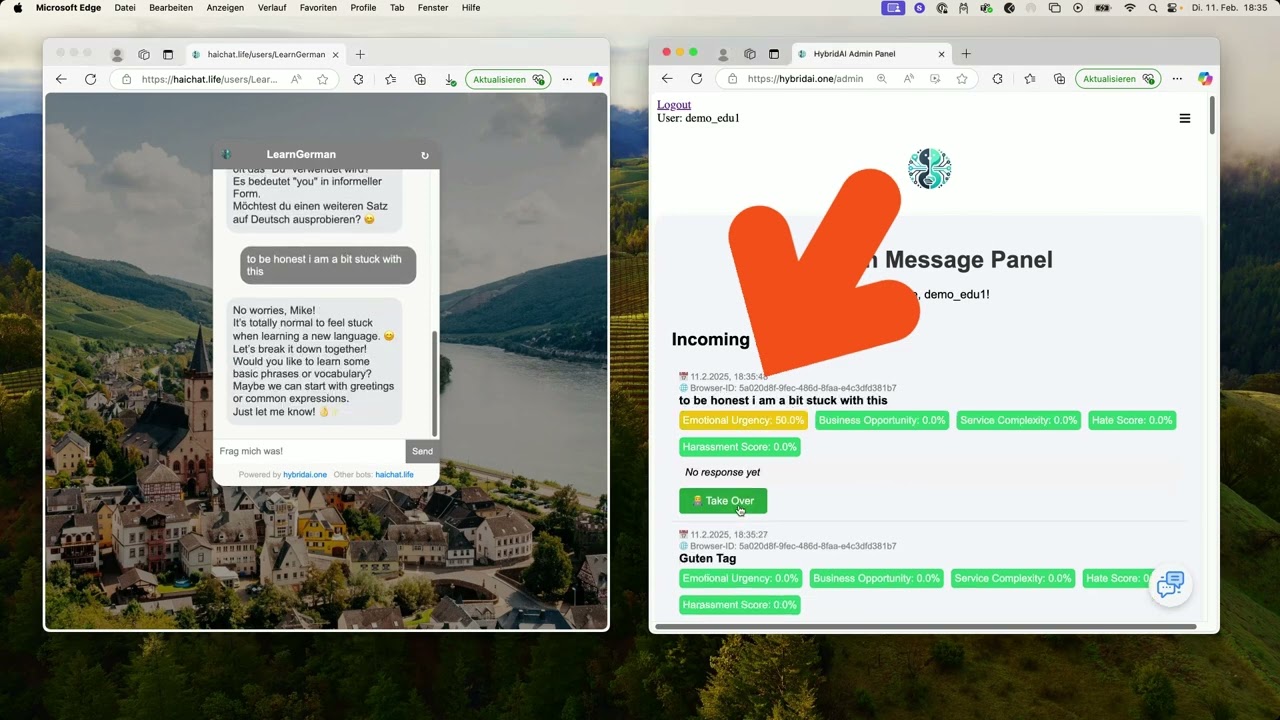Click the chat conversation vertical scrollbar
The width and height of the screenshot is (1280, 720).
(434, 384)
